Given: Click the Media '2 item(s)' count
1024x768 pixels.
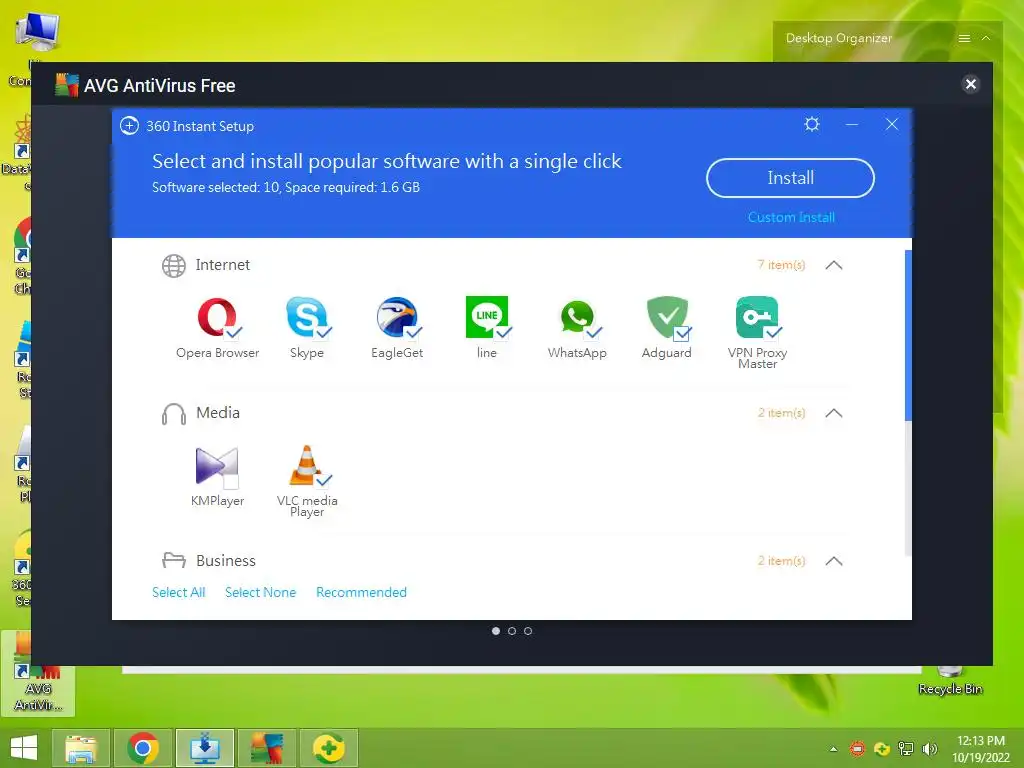Looking at the screenshot, I should click(781, 413).
